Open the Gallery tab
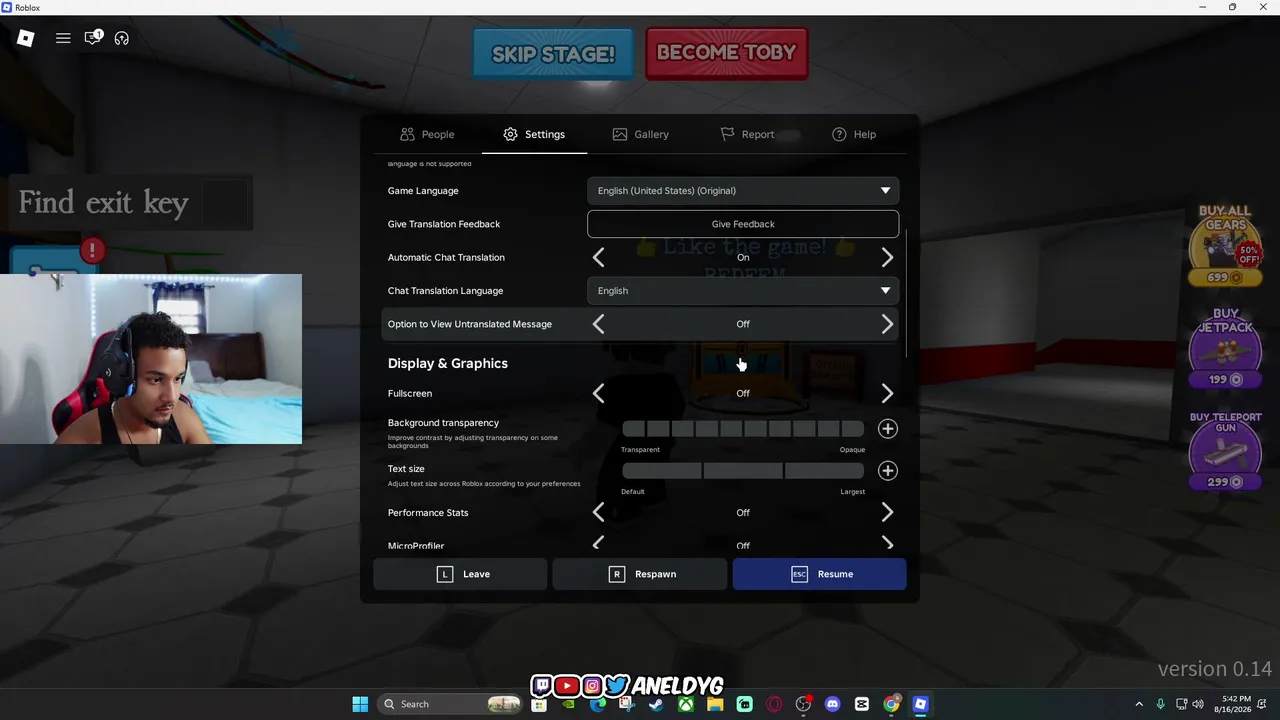Image resolution: width=1280 pixels, height=720 pixels. pos(641,134)
